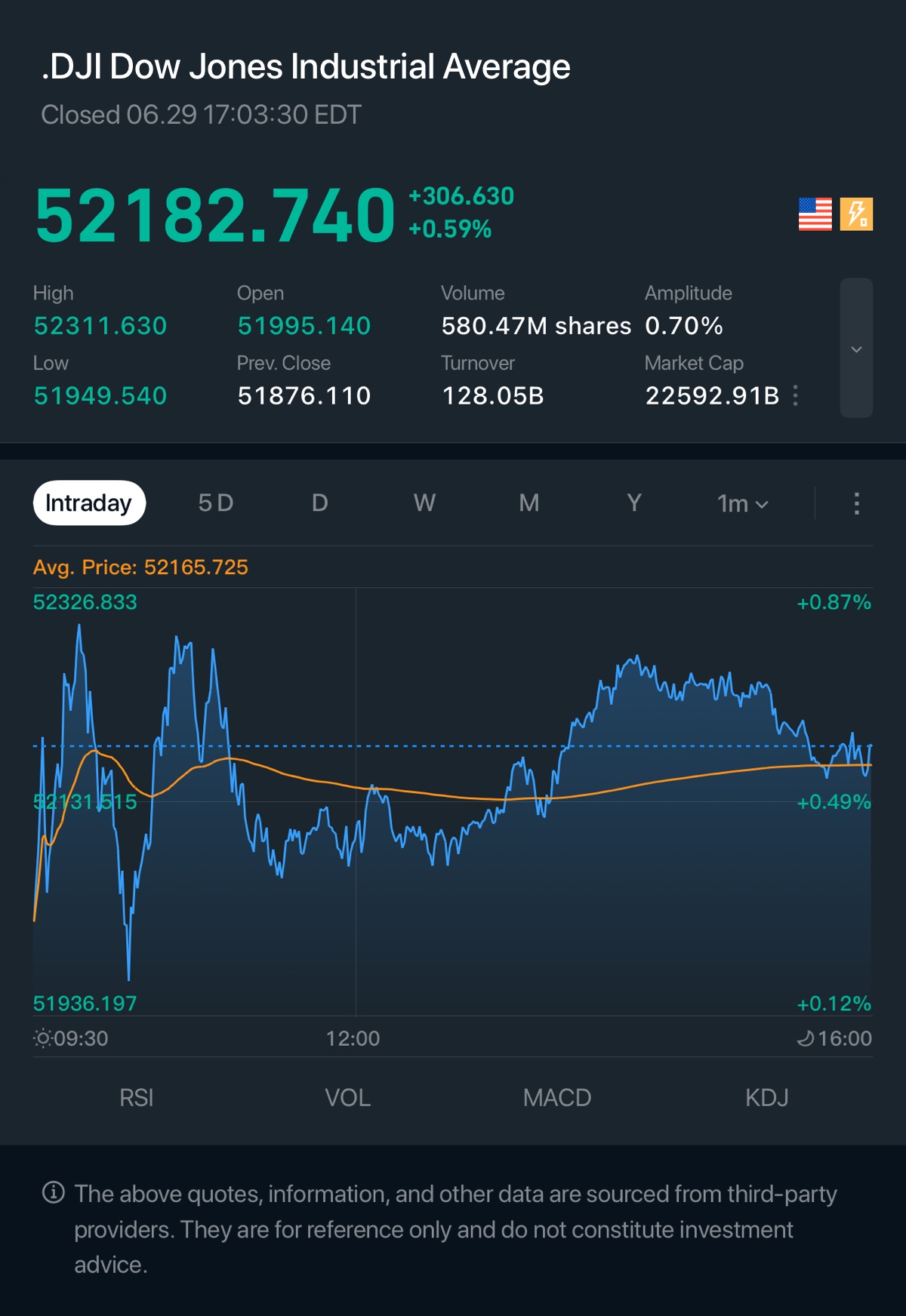Open Market Cap more-info dots

[x=796, y=395]
